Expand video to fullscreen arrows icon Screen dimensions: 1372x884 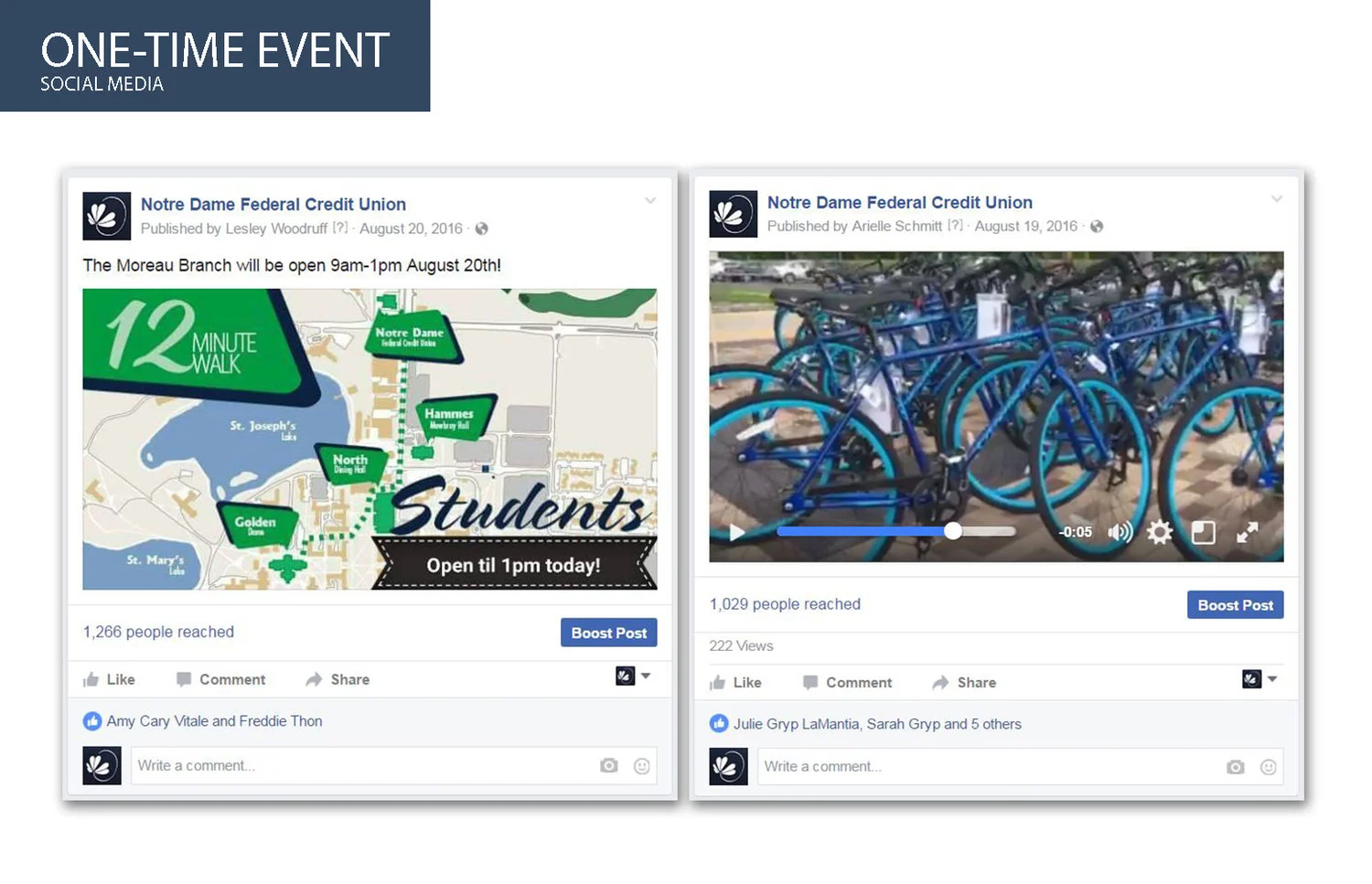coord(1247,532)
